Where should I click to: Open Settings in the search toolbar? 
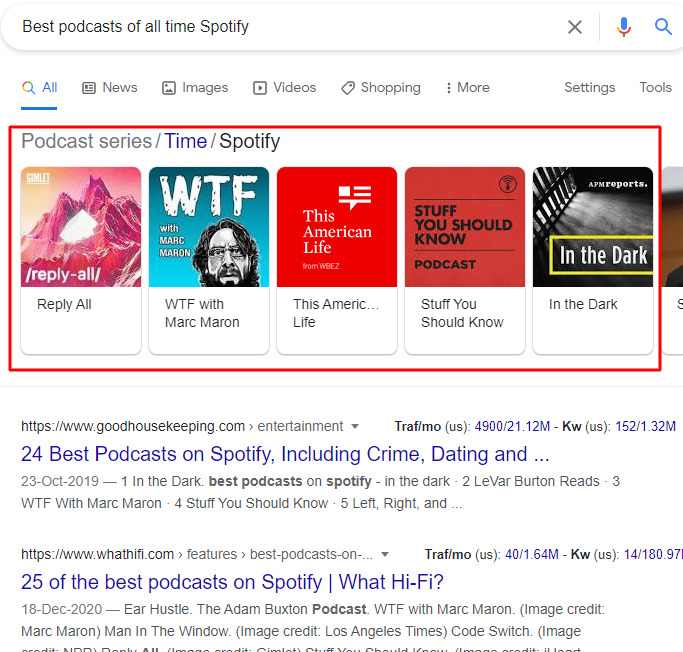pyautogui.click(x=589, y=88)
